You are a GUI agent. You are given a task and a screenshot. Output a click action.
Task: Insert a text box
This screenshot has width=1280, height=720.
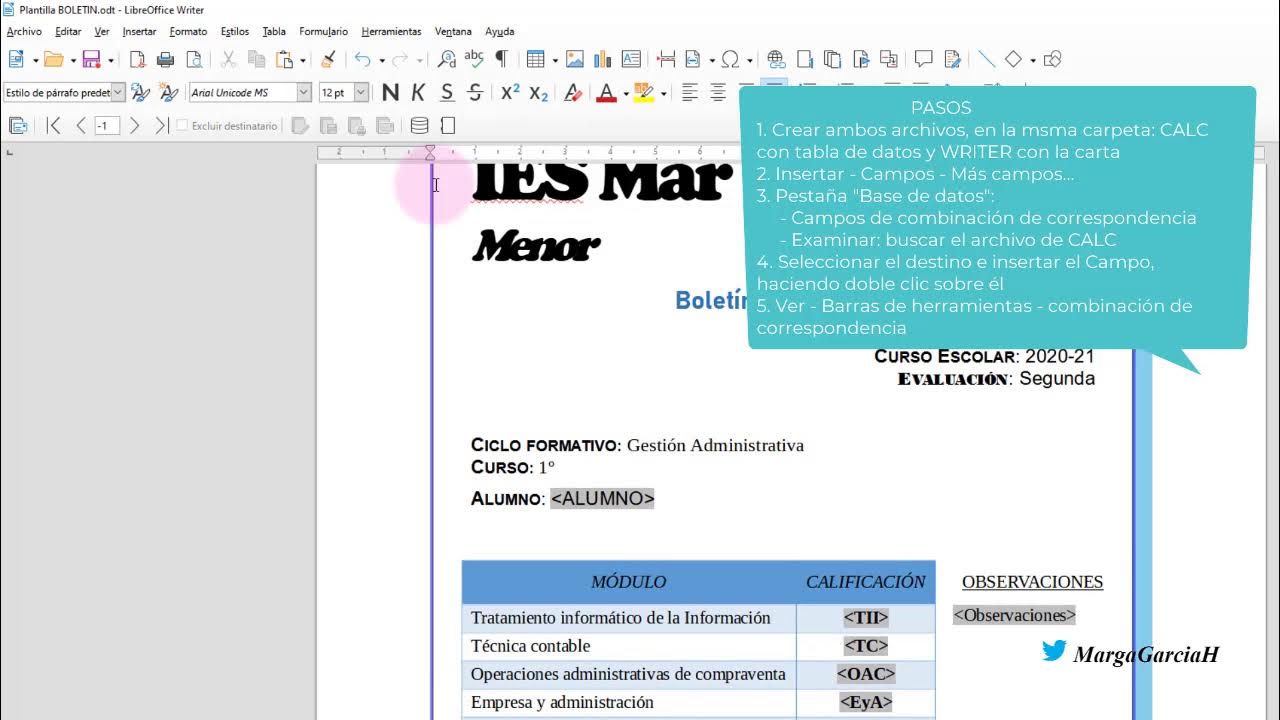pos(631,60)
